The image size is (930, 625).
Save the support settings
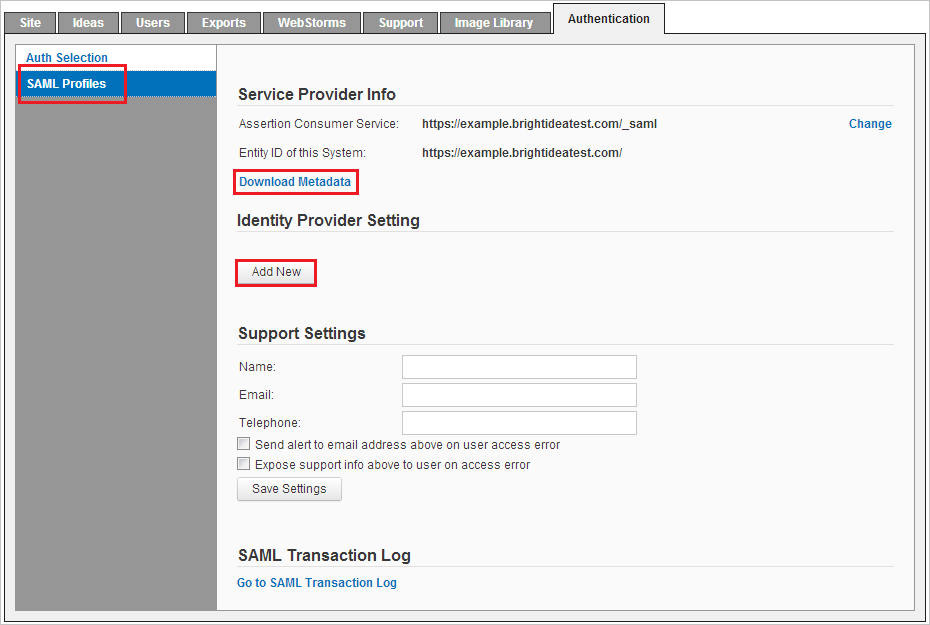[x=288, y=488]
